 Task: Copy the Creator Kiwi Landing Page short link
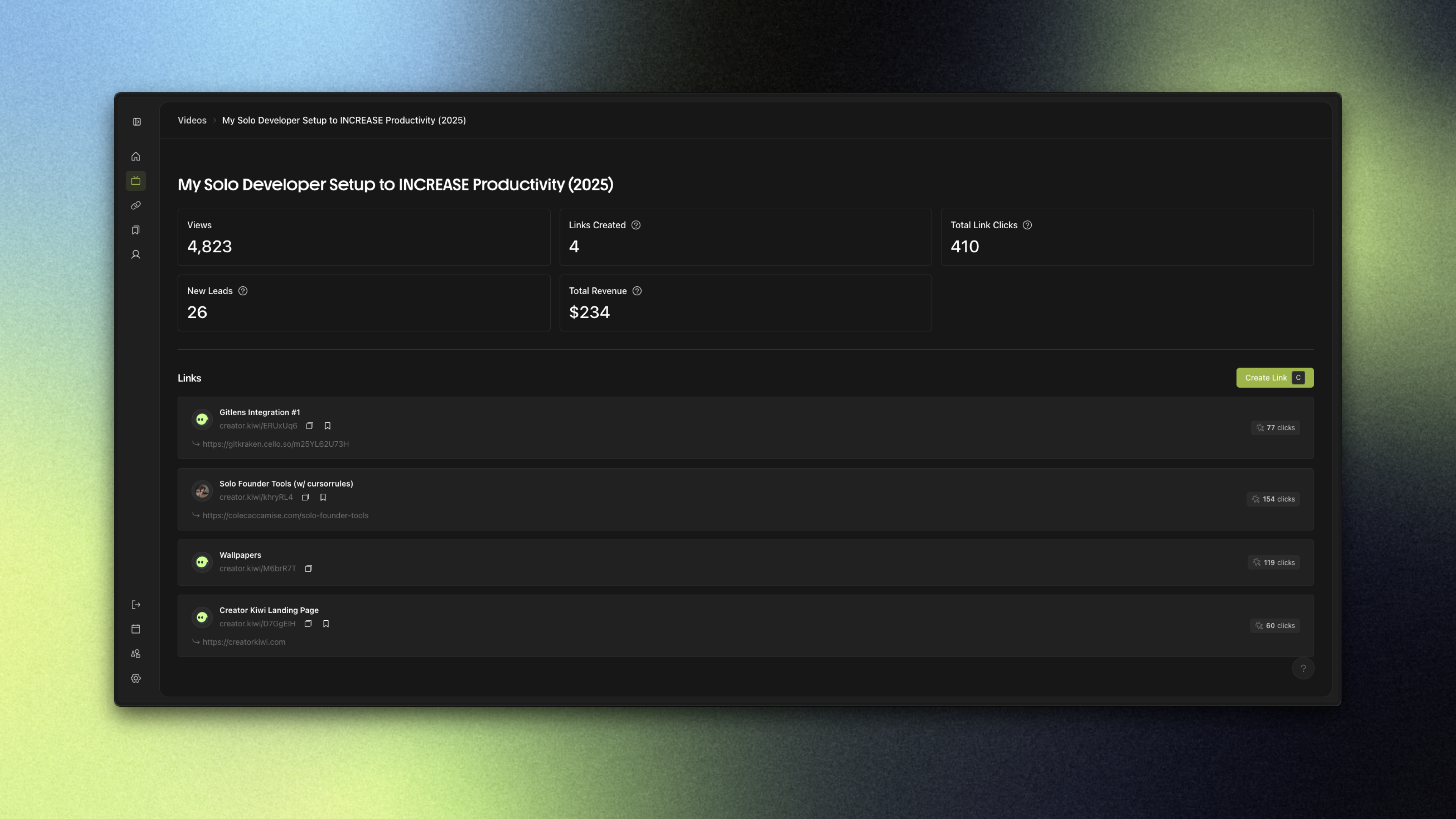tap(308, 624)
